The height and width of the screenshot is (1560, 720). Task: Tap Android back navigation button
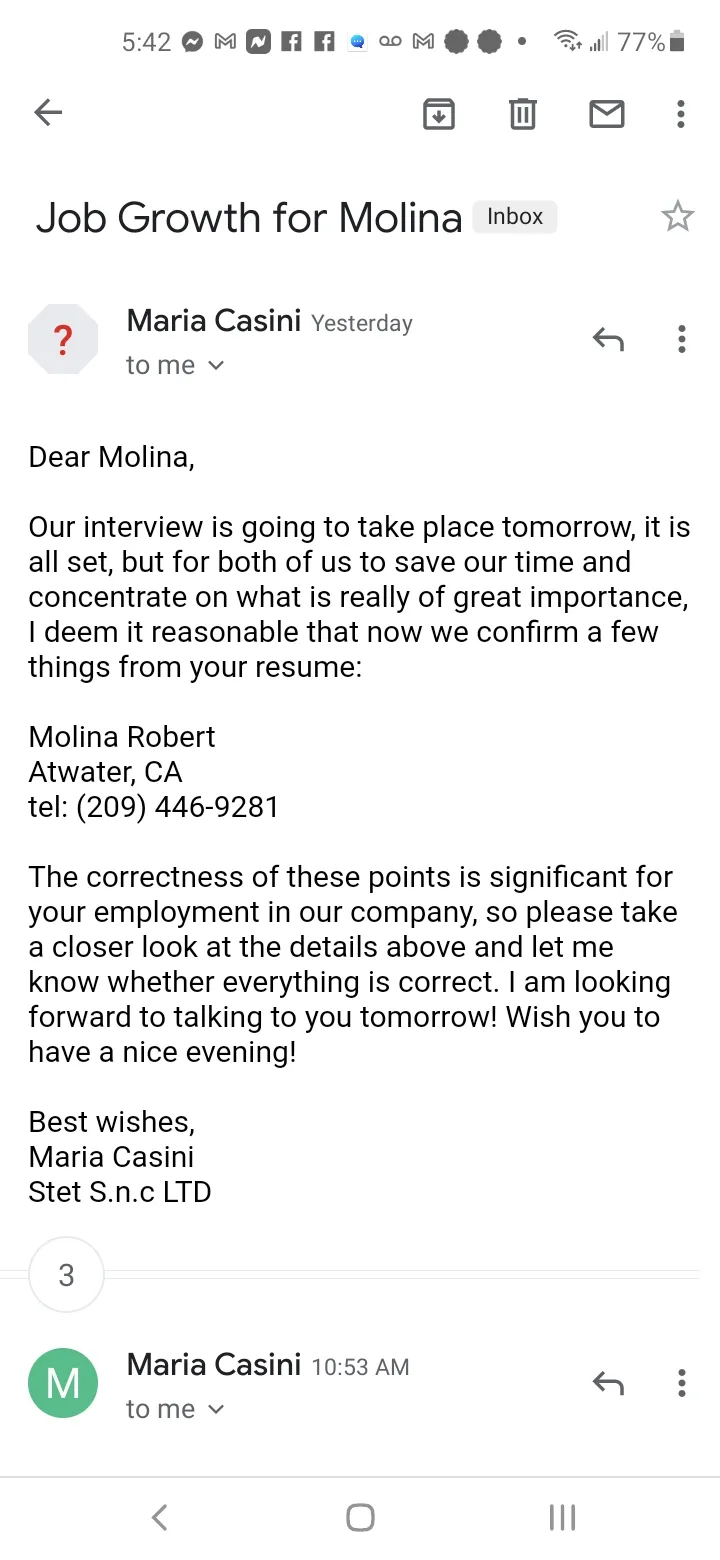159,1518
